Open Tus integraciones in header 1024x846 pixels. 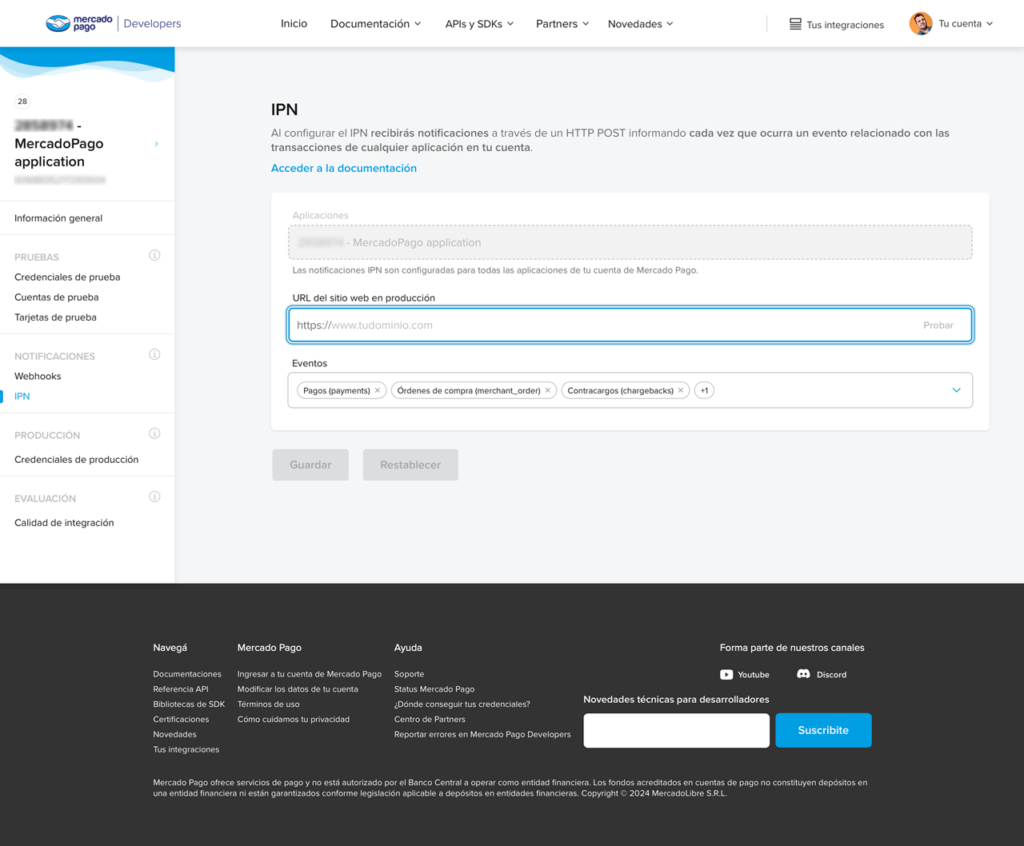click(x=837, y=24)
